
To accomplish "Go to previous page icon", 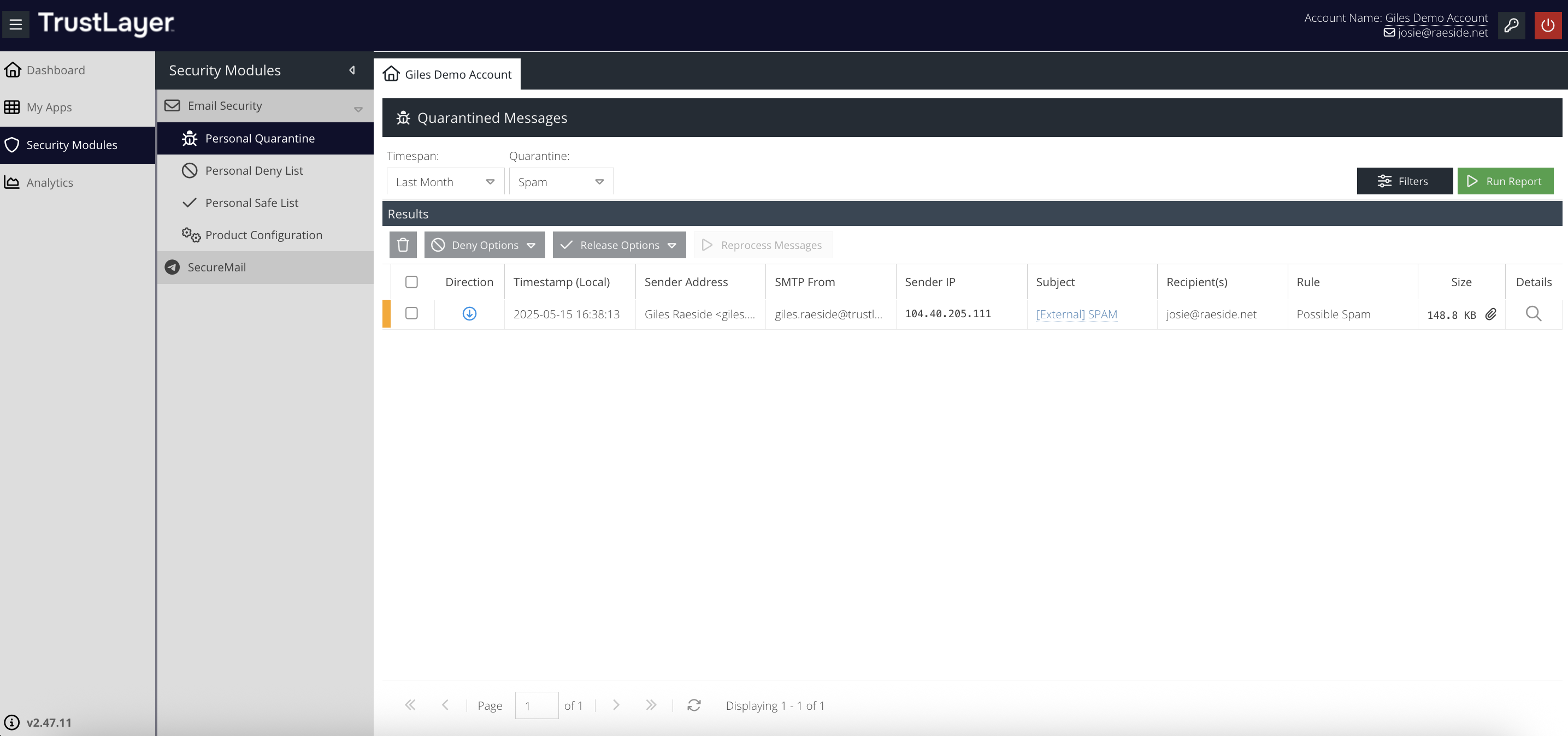I will [x=446, y=705].
